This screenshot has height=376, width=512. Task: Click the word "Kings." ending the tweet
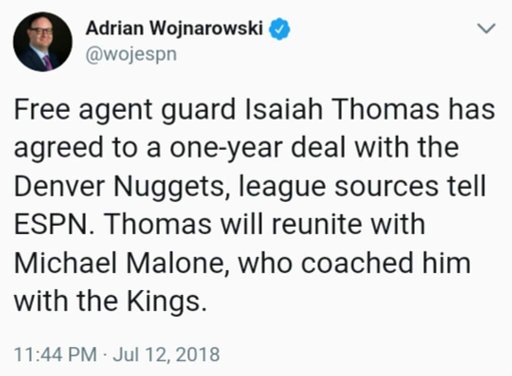pos(166,302)
